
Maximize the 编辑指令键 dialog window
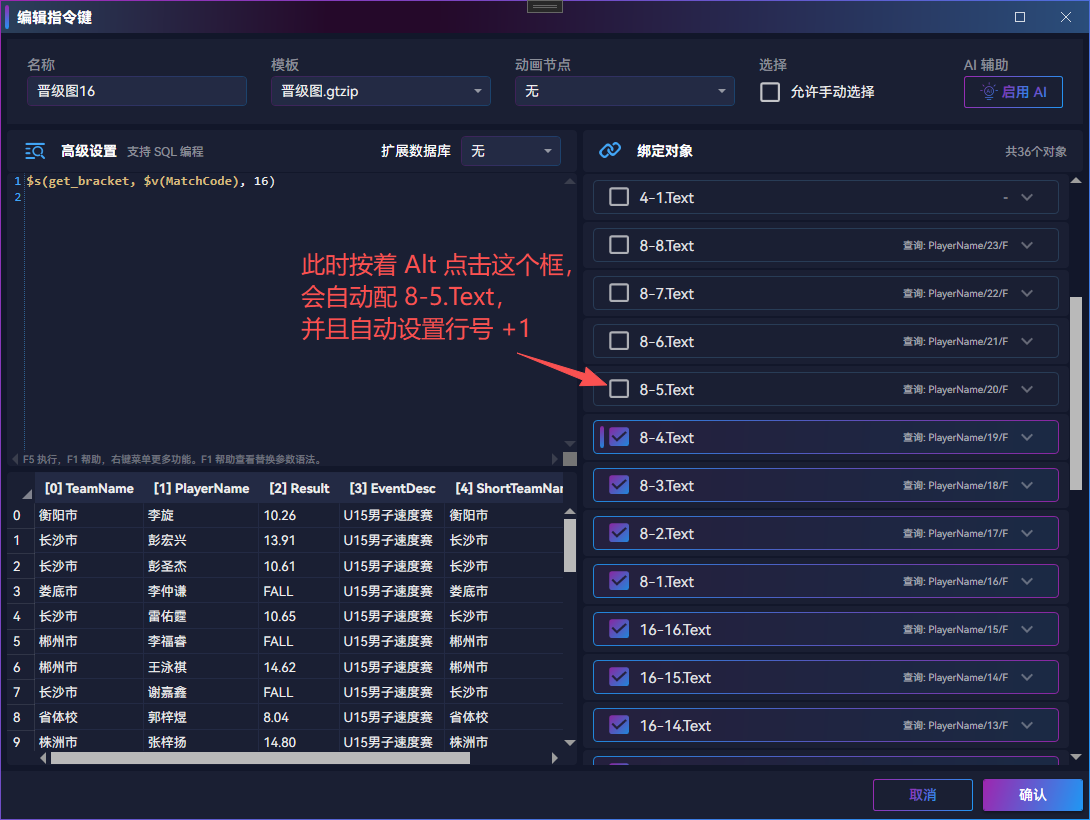pyautogui.click(x=1020, y=17)
